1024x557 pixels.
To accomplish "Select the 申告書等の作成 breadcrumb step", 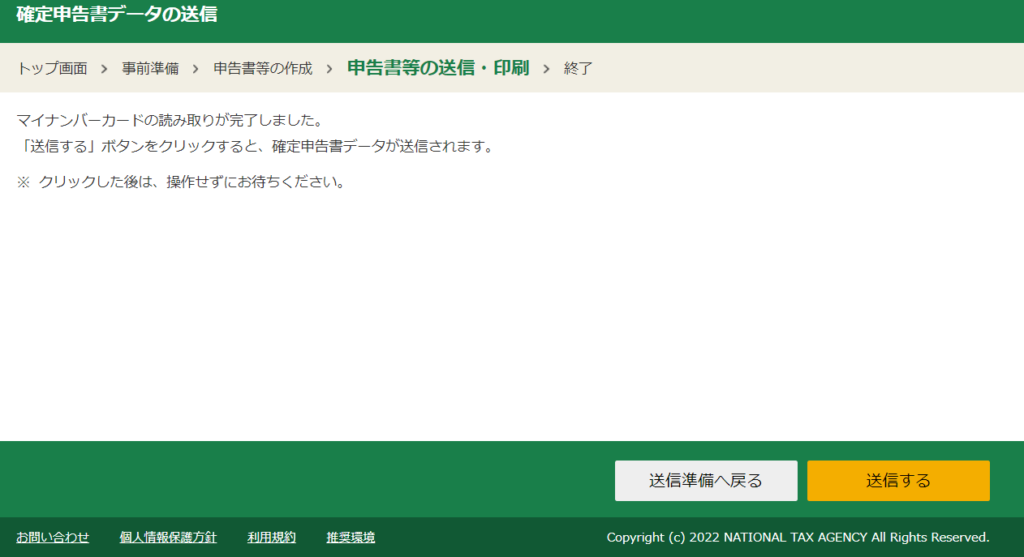I will 263,69.
